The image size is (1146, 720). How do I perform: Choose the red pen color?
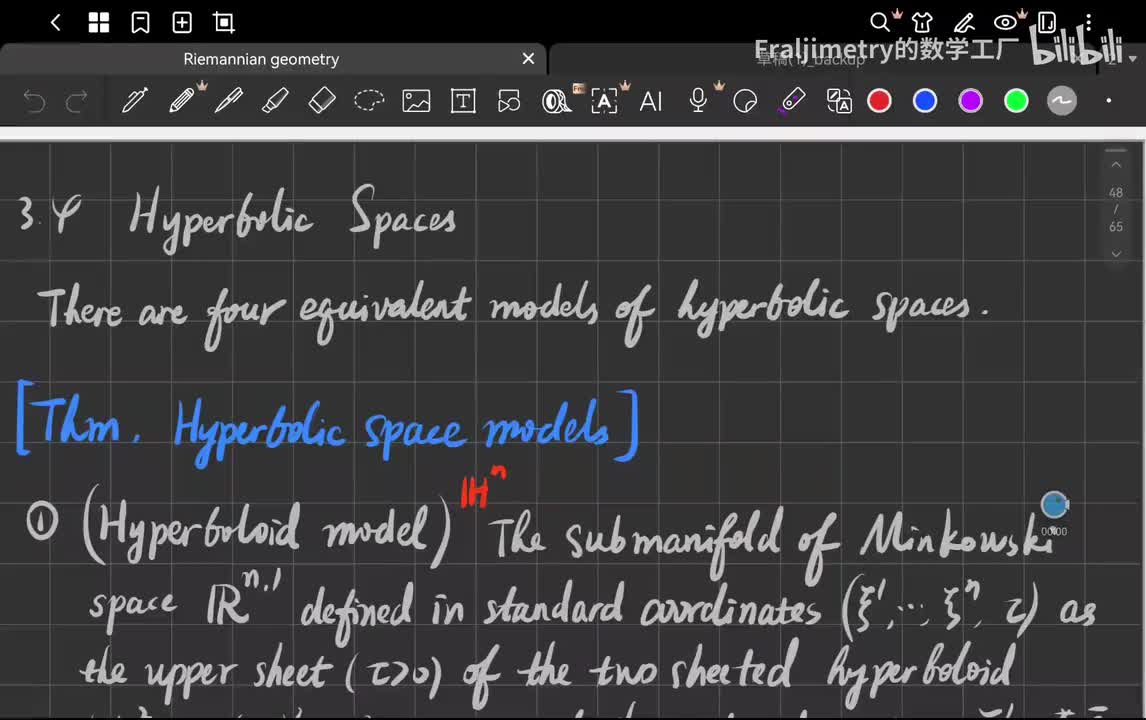point(879,101)
